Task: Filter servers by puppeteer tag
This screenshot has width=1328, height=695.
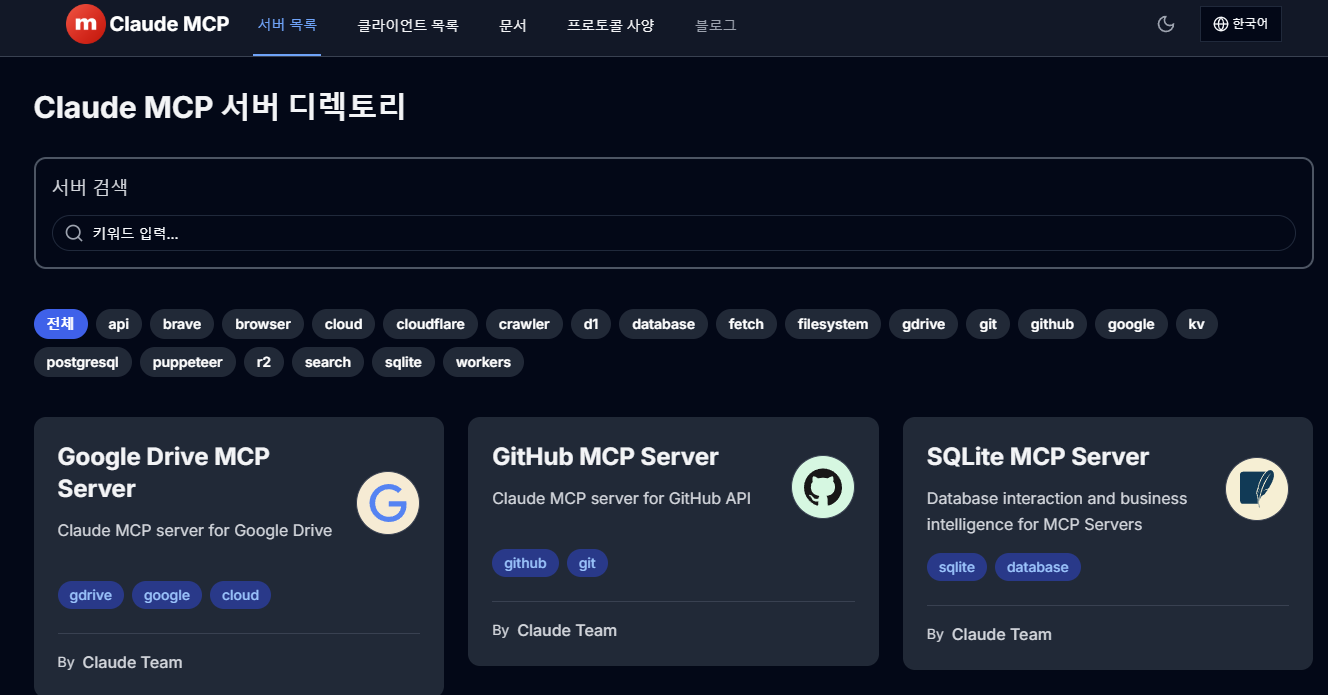Action: [188, 362]
